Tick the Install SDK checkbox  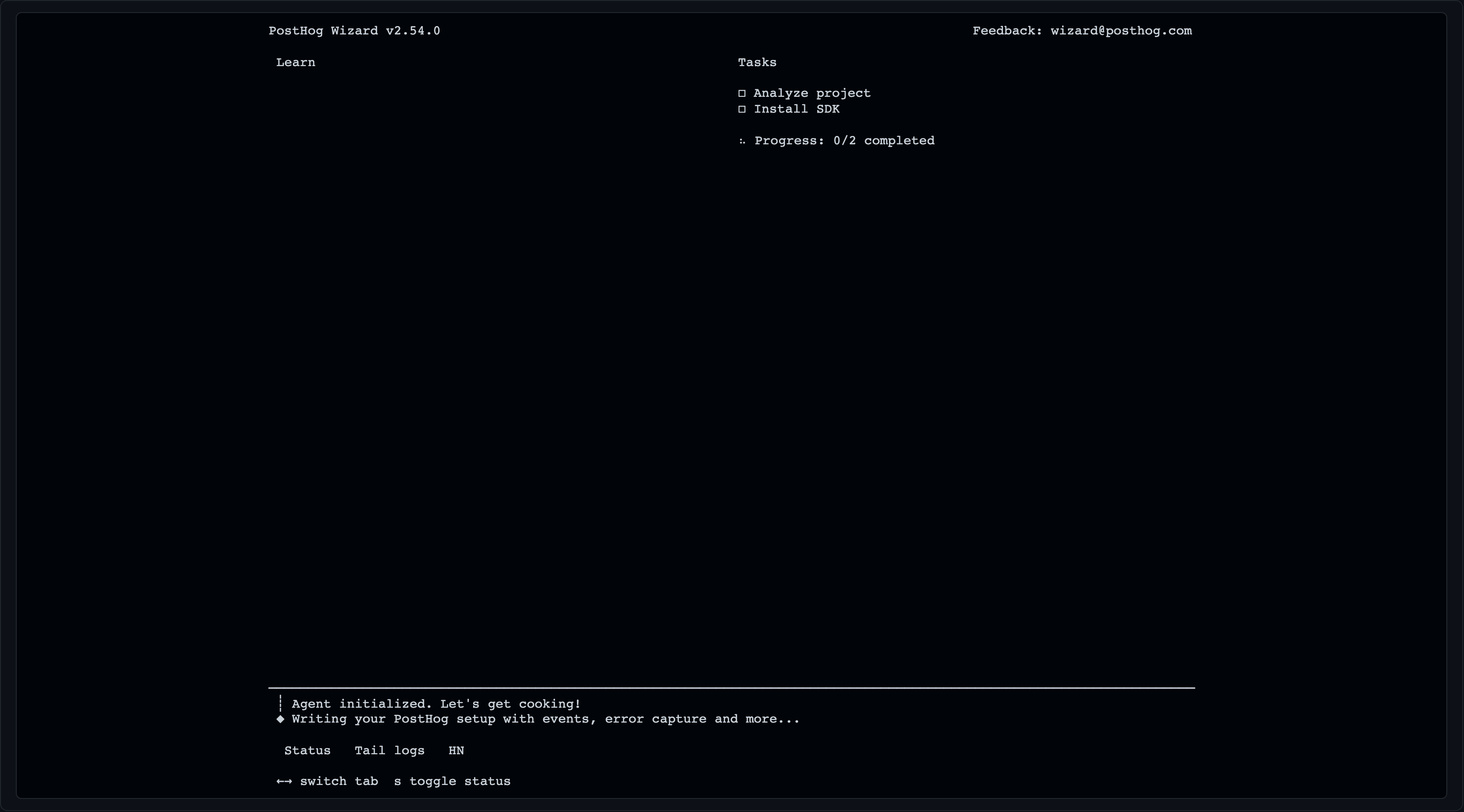[742, 109]
